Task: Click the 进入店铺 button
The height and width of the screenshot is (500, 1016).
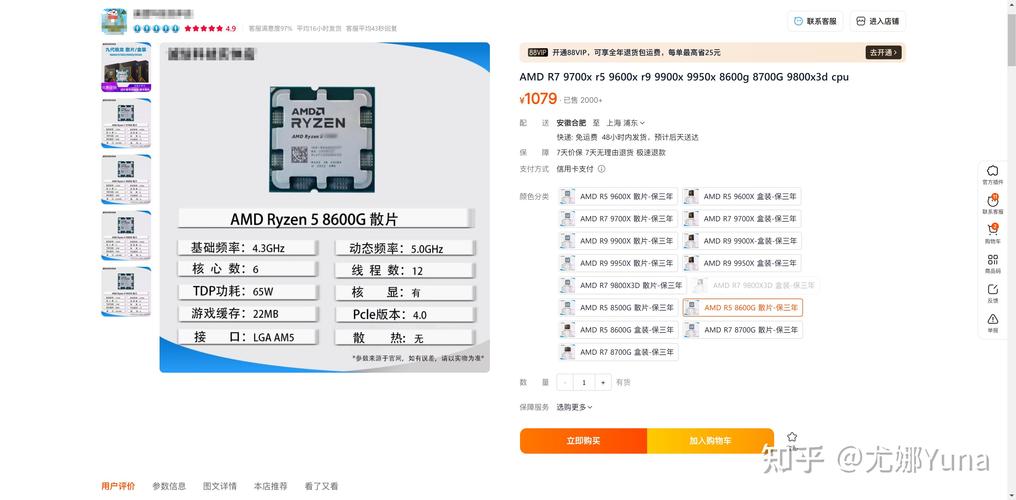Action: pyautogui.click(x=877, y=21)
